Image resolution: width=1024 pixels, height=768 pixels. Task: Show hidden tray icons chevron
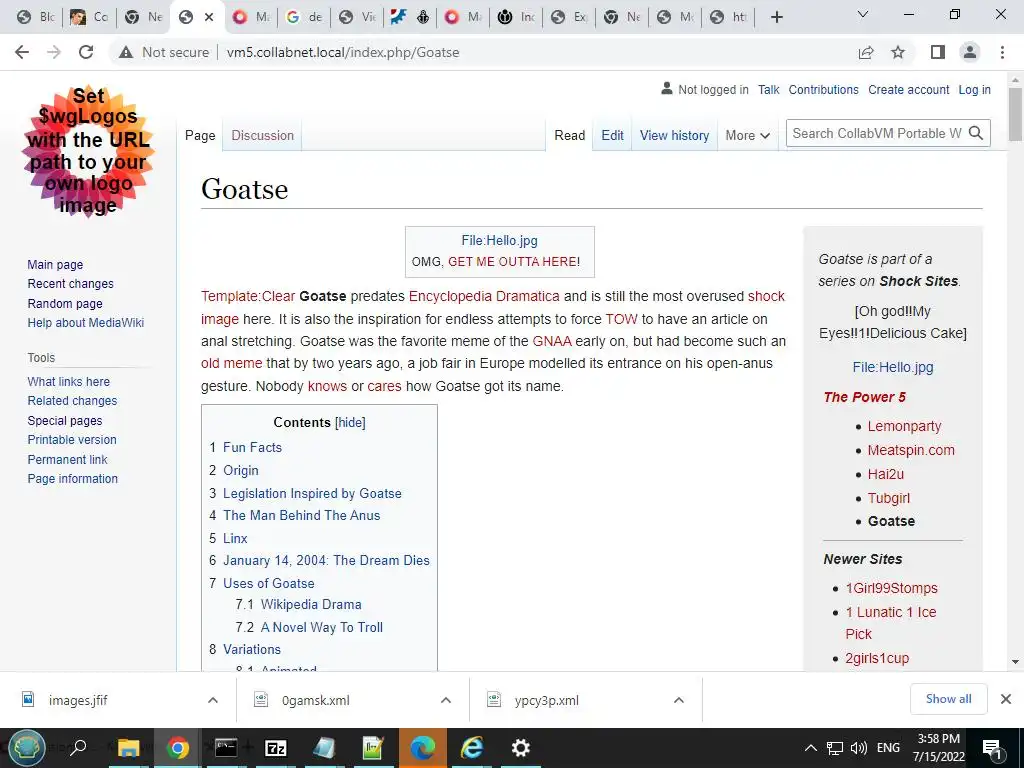(x=810, y=748)
